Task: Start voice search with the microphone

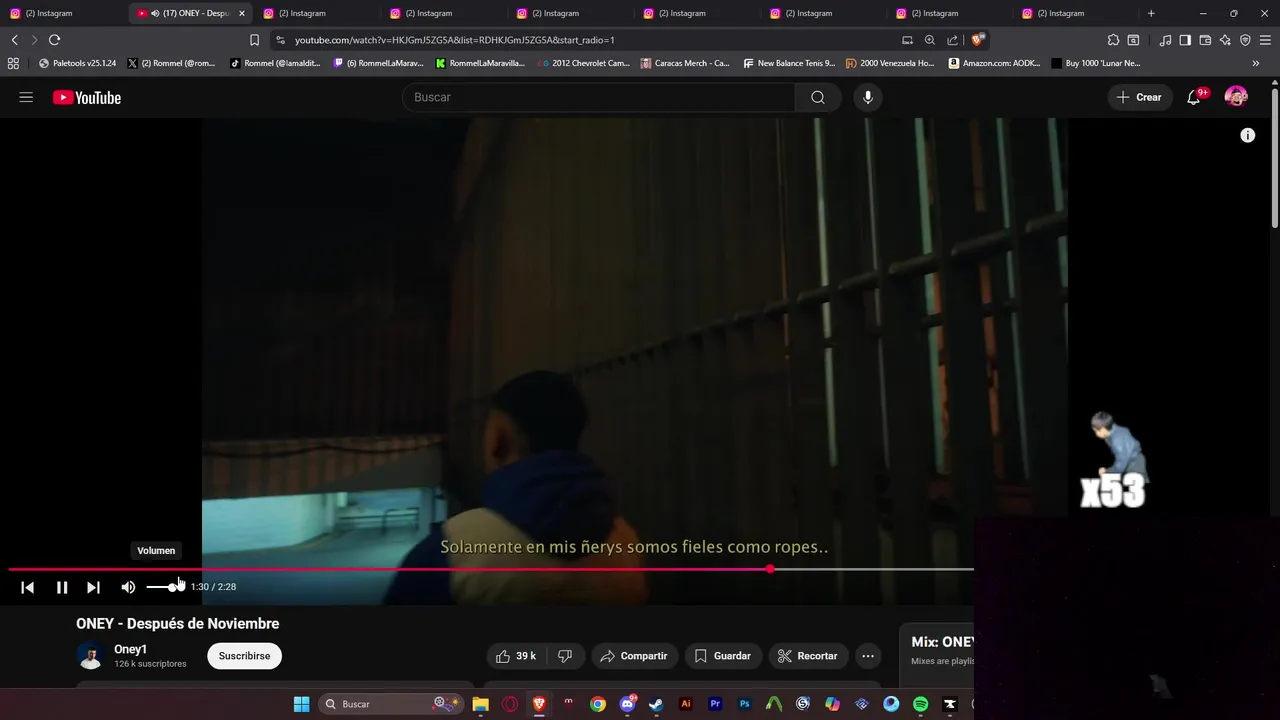Action: point(868,97)
